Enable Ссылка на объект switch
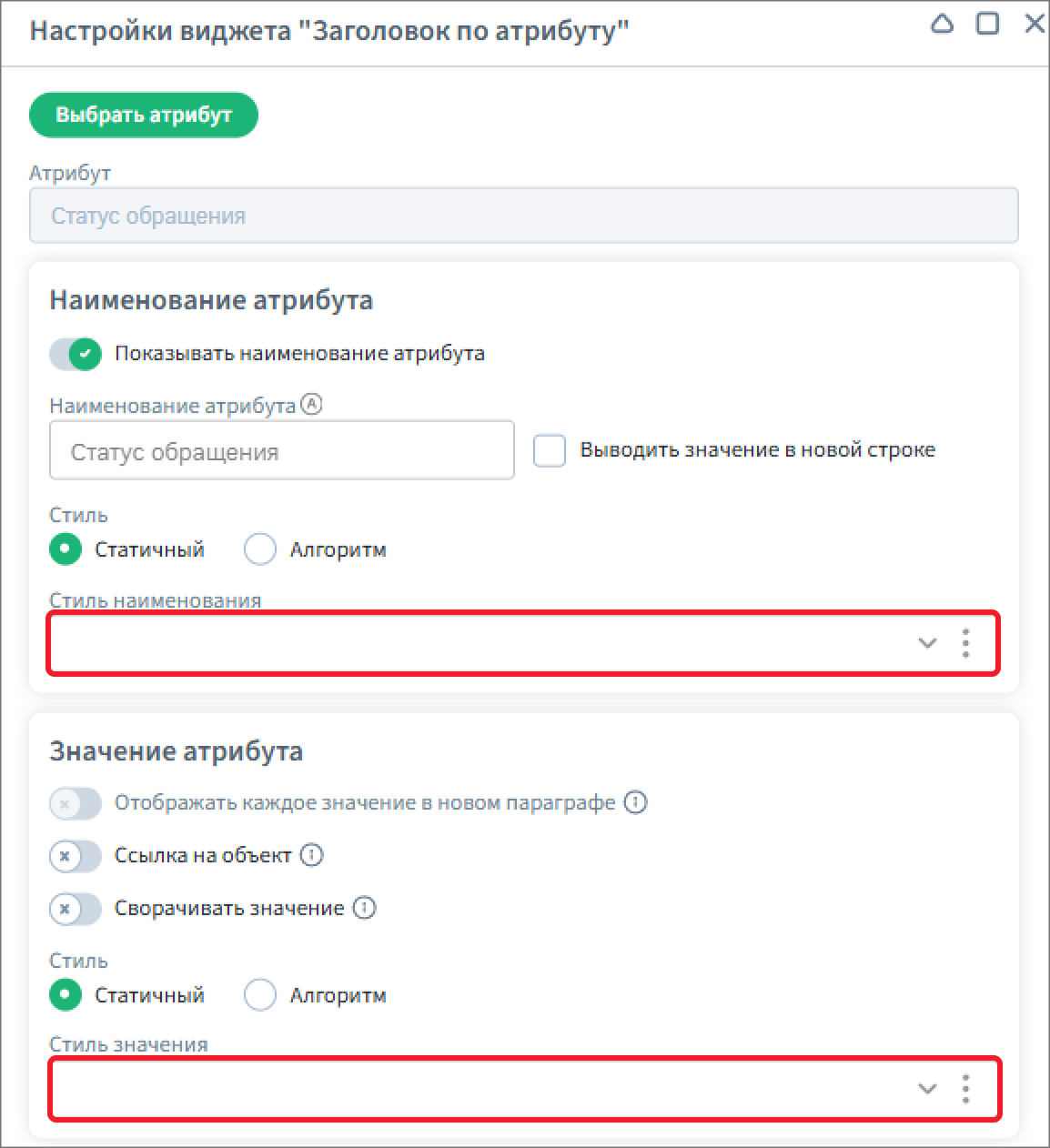Image resolution: width=1050 pixels, height=1148 pixels. (x=76, y=856)
